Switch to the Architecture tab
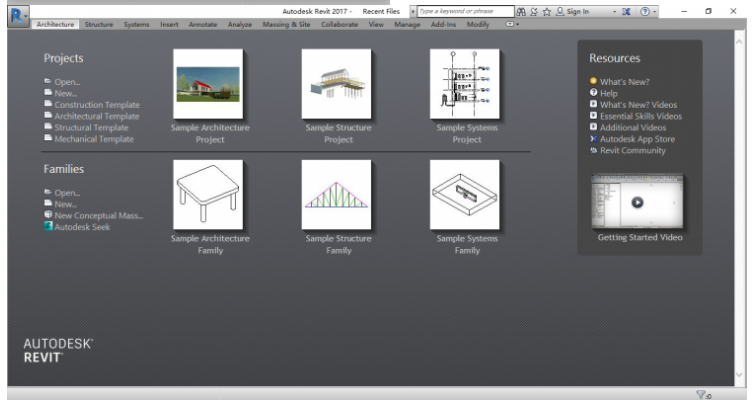The image size is (756, 404). [x=55, y=24]
